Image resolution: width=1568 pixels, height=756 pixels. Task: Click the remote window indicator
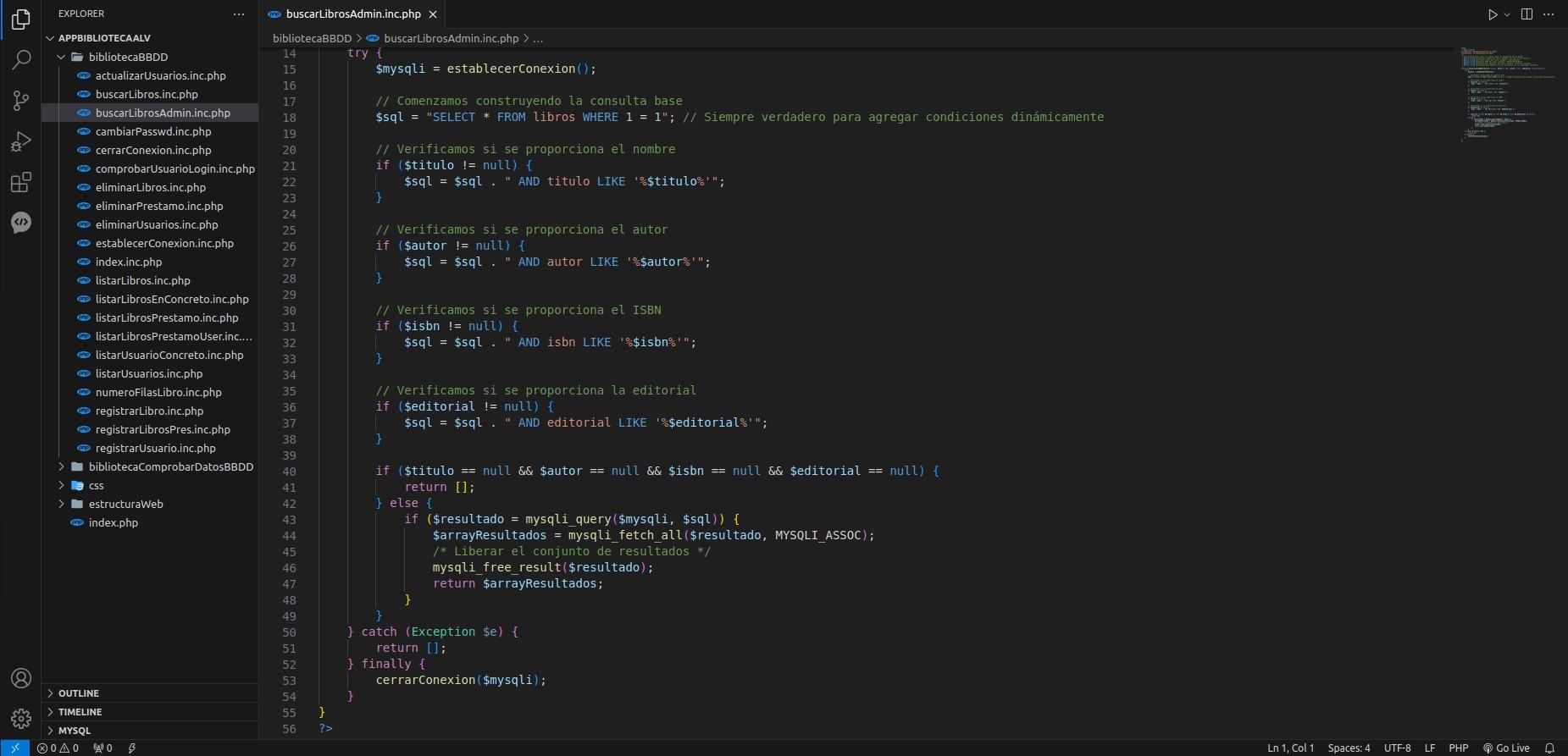pyautogui.click(x=14, y=748)
